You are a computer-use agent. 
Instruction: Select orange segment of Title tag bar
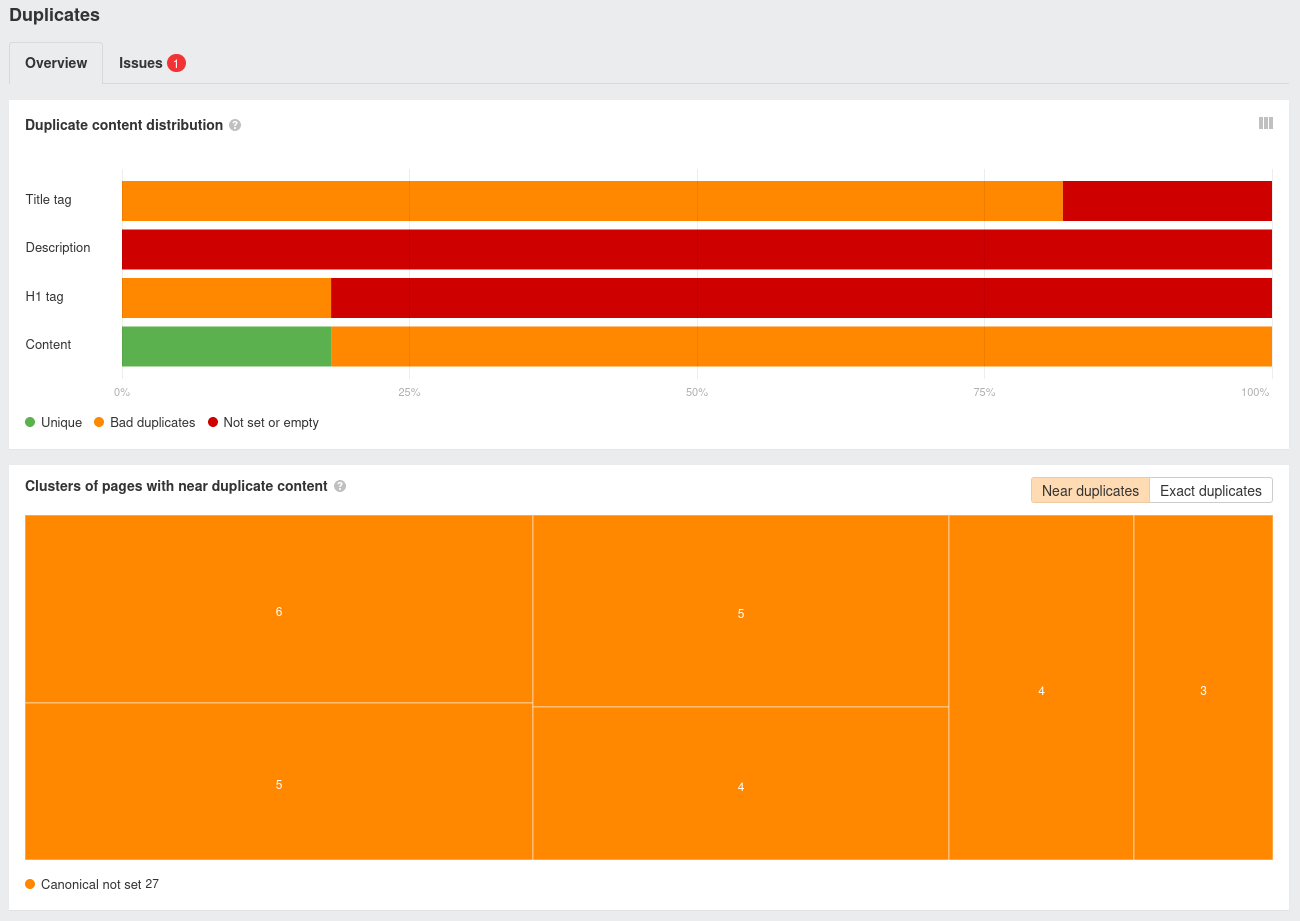coord(592,201)
